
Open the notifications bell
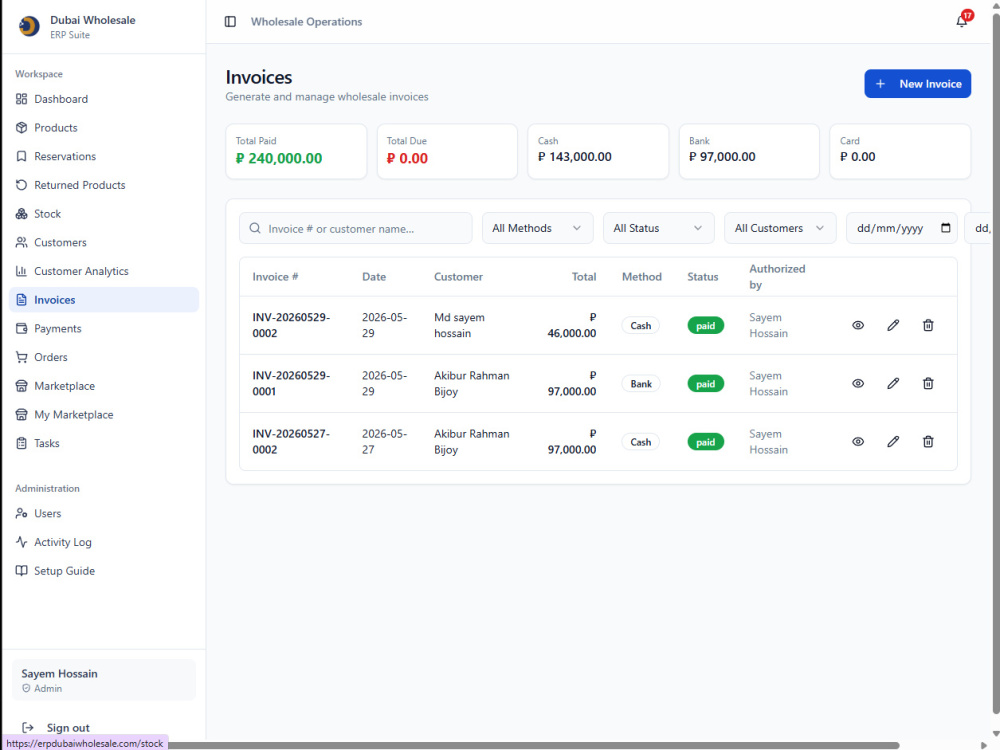(962, 22)
